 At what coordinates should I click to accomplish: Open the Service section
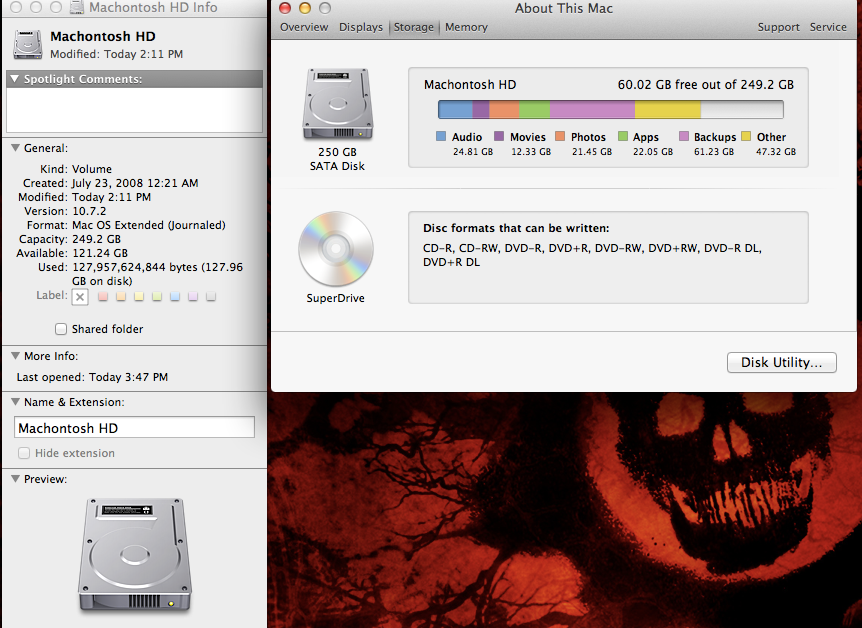coord(828,27)
